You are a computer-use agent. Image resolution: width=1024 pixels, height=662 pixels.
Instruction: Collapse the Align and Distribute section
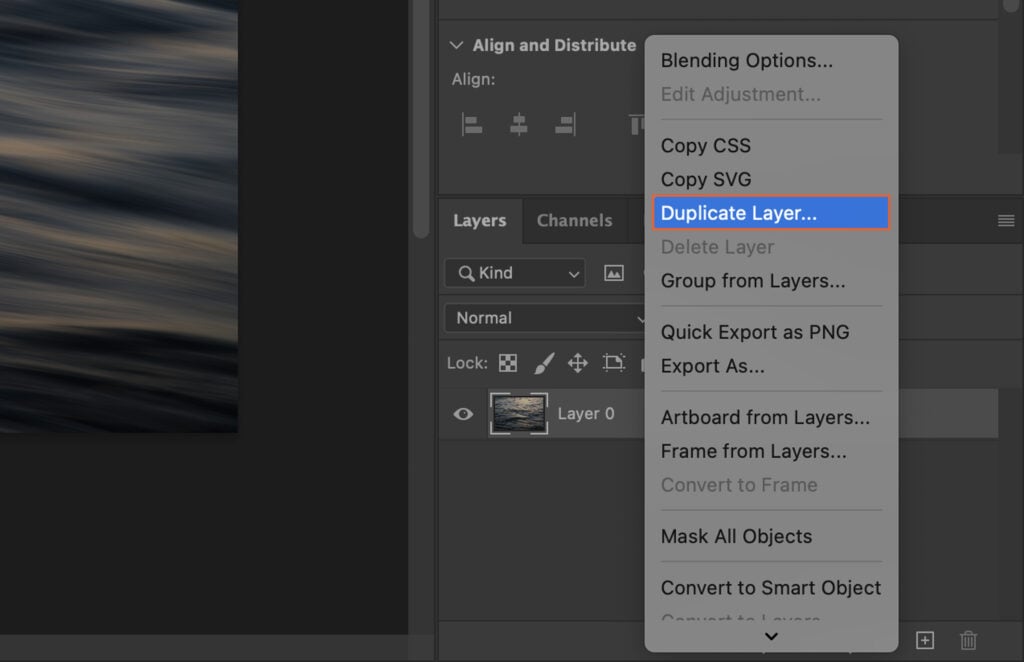[x=456, y=45]
